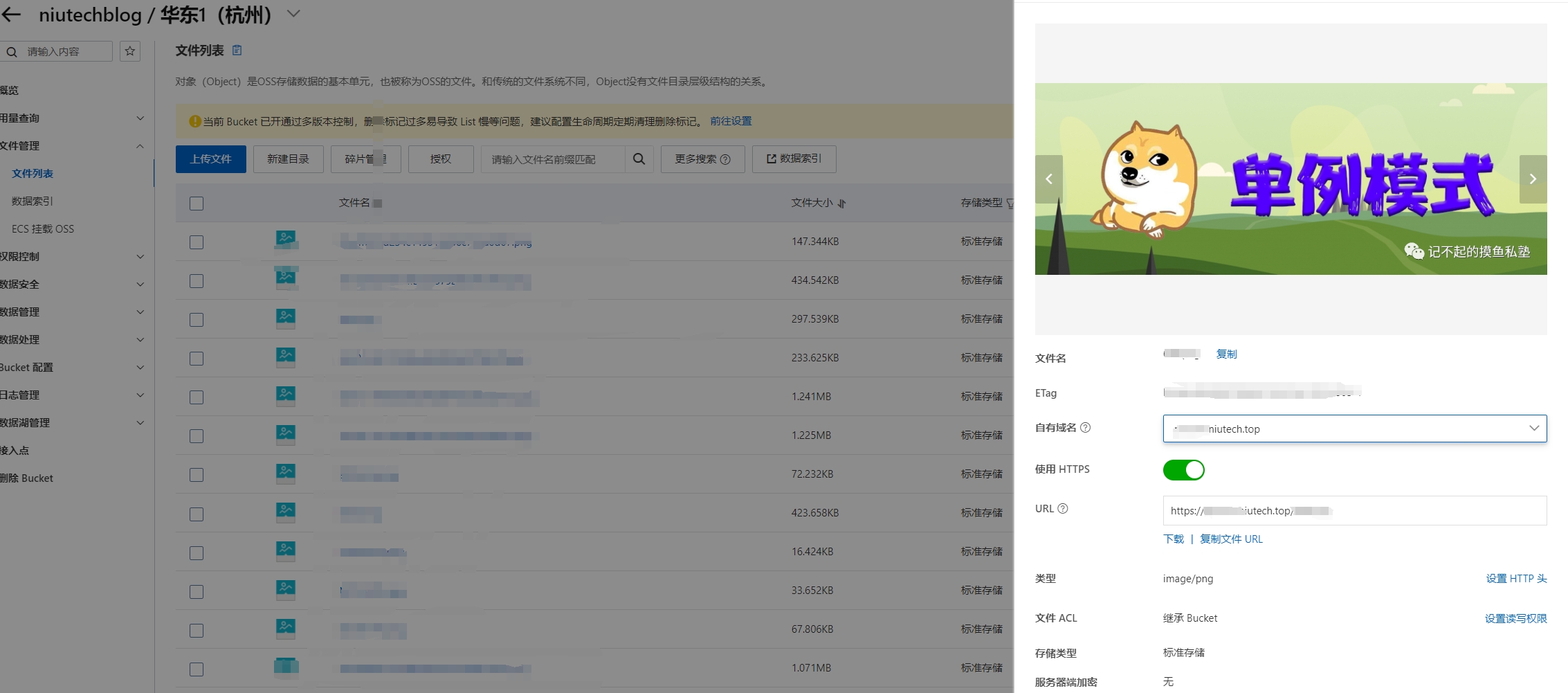
Task: Click image file icon in 233.625KB row
Action: pos(286,356)
